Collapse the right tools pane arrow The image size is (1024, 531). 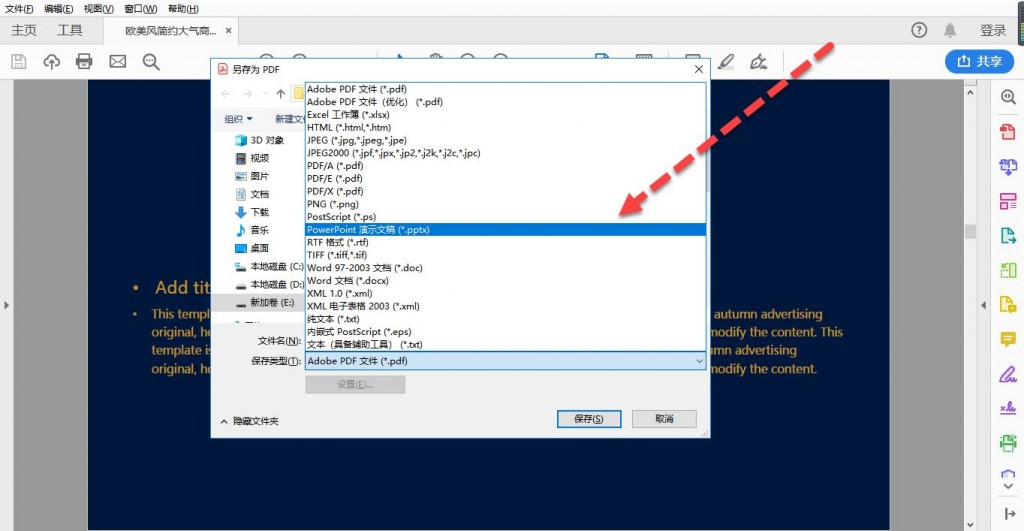(x=984, y=305)
